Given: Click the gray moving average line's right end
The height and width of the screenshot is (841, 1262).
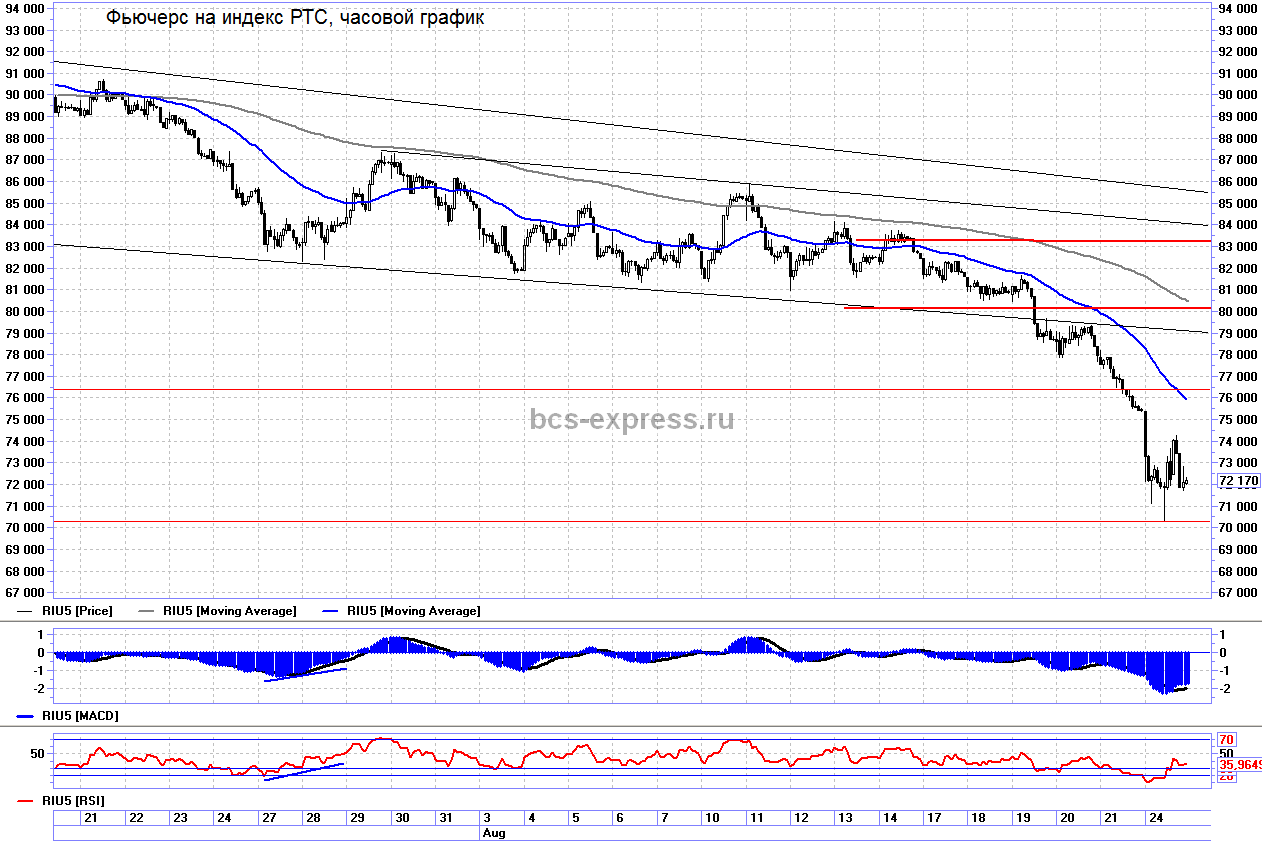Looking at the screenshot, I should click(x=1185, y=300).
